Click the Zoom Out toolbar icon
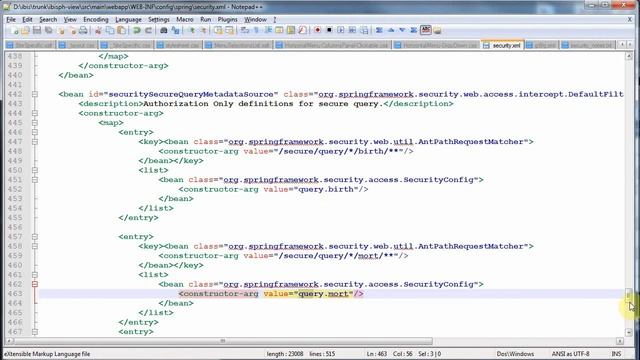This screenshot has height=360, width=640. coord(202,30)
